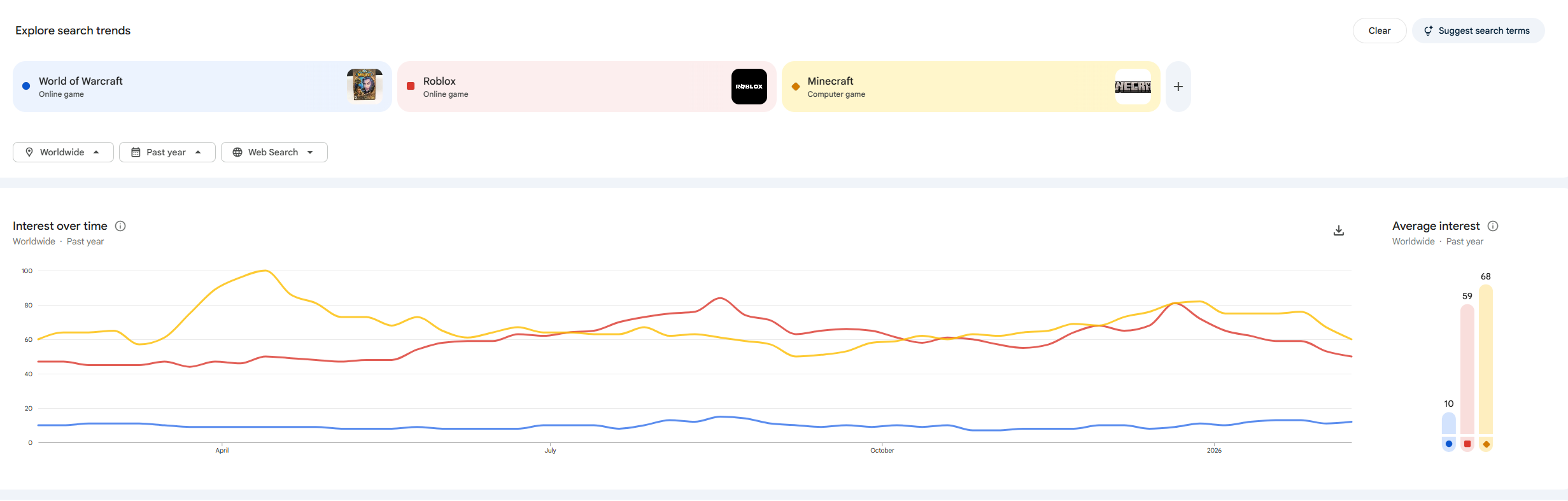
Task: Click the Average interest info icon
Action: (x=1493, y=226)
